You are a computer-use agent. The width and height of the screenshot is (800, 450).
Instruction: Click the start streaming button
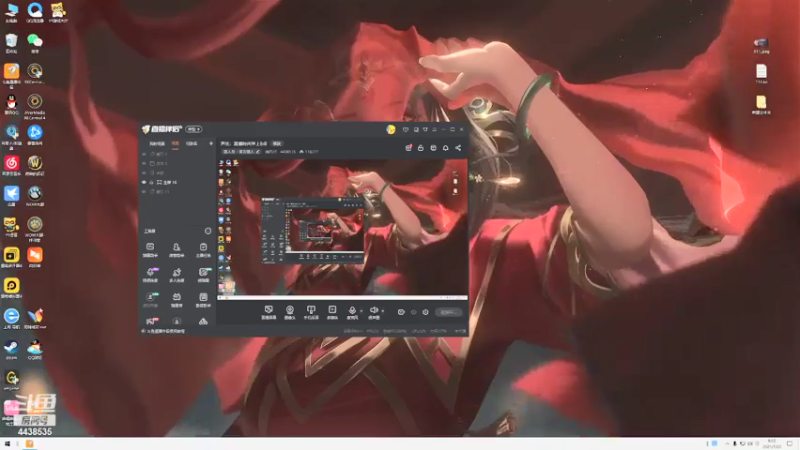pyautogui.click(x=448, y=312)
